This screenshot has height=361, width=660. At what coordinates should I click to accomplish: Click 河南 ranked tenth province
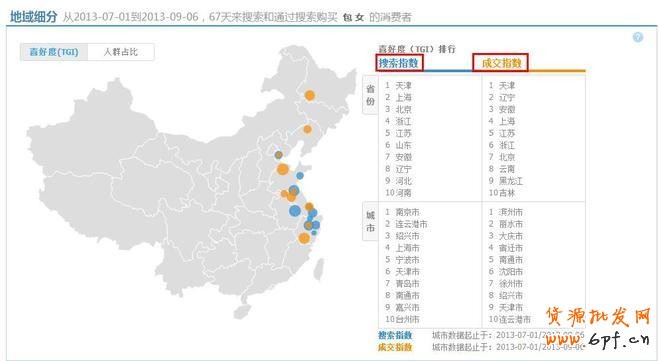tap(403, 193)
